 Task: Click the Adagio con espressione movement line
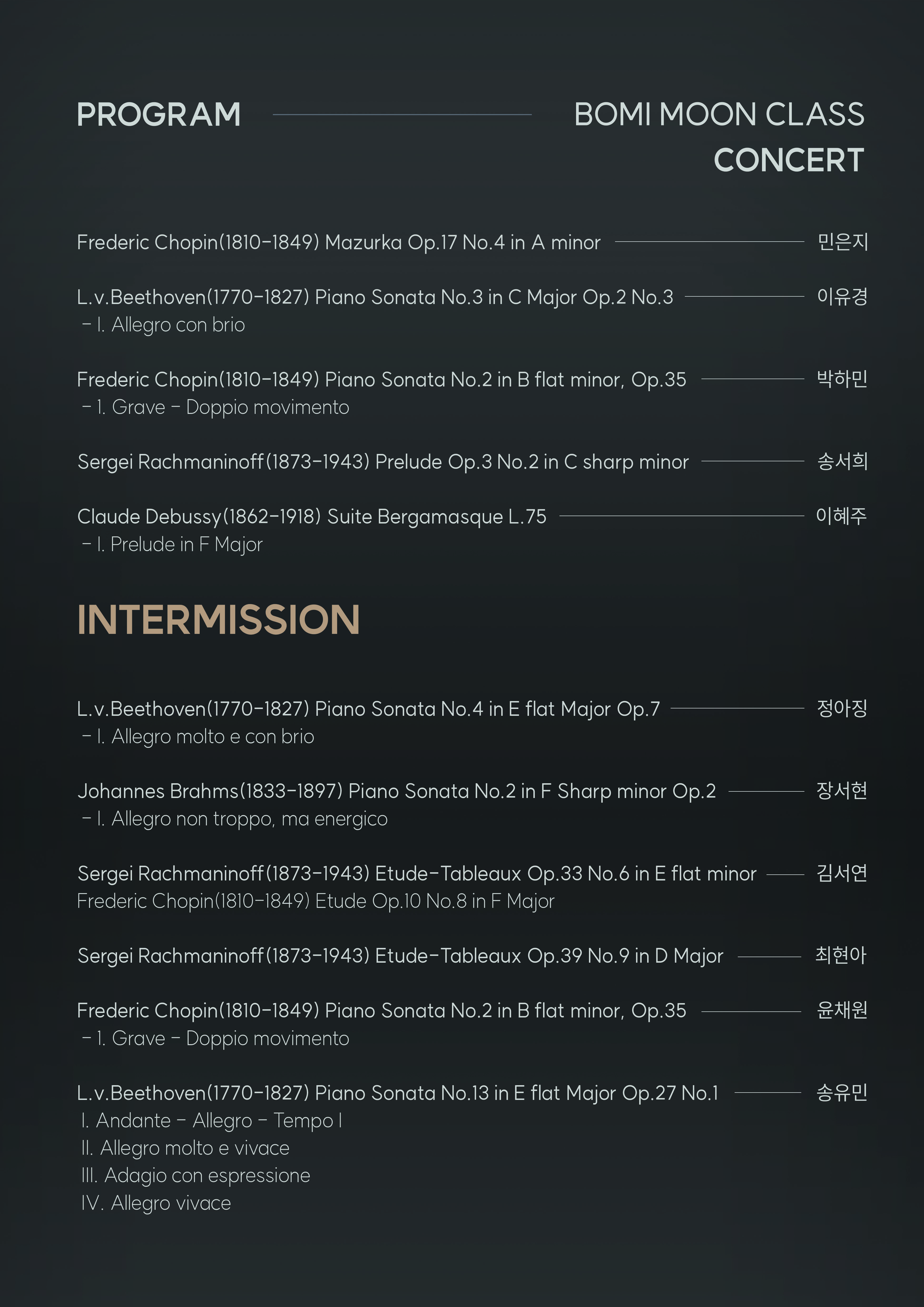pos(196,1176)
